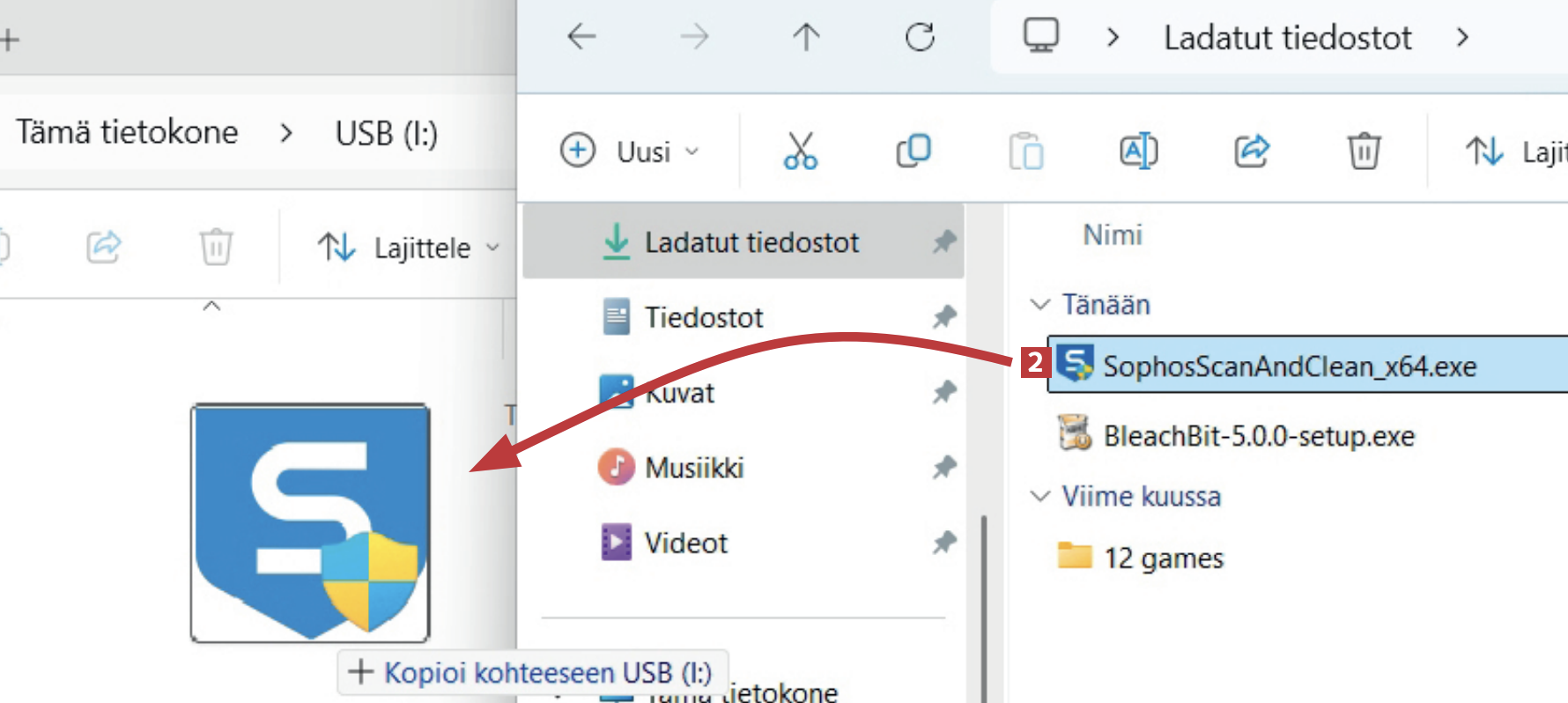Screen dimensions: 1568x703
Task: Unpin Tiedostot from quick access
Action: (x=944, y=316)
